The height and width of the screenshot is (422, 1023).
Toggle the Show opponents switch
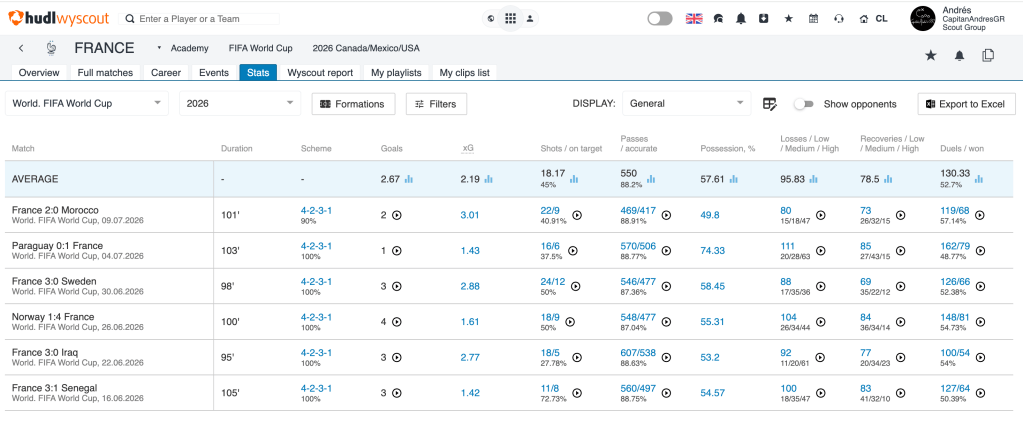coord(804,104)
